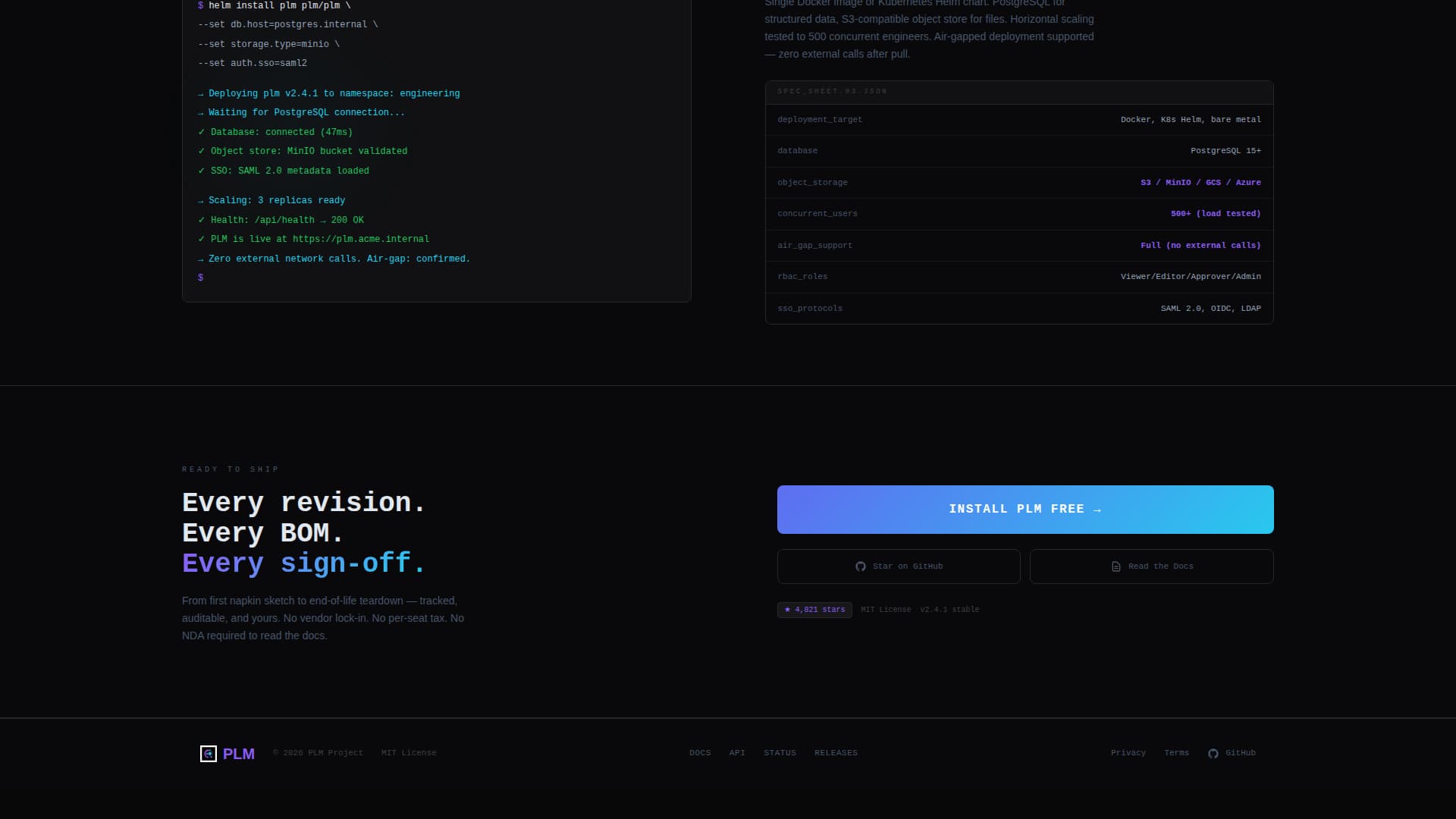This screenshot has height=819, width=1456.
Task: Open the Terms link
Action: point(1176,753)
